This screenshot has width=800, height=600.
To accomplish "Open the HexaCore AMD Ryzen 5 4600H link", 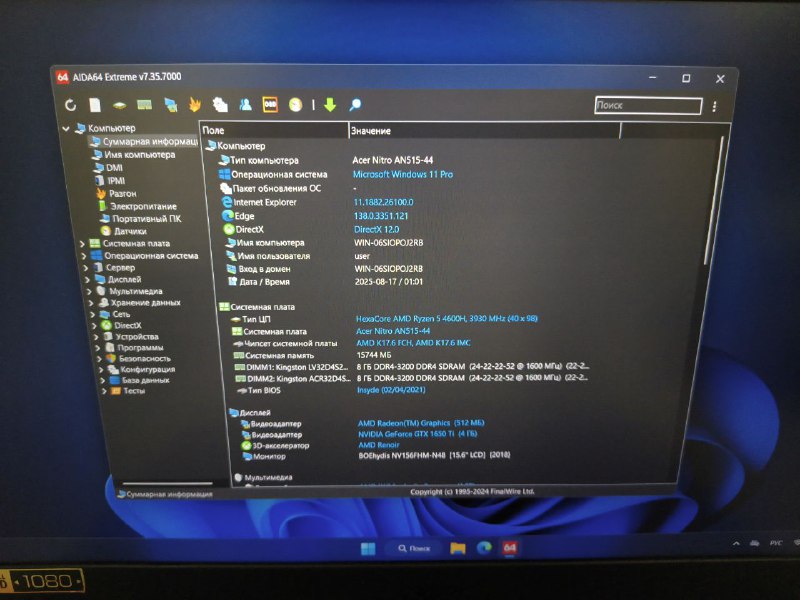I will [x=446, y=318].
